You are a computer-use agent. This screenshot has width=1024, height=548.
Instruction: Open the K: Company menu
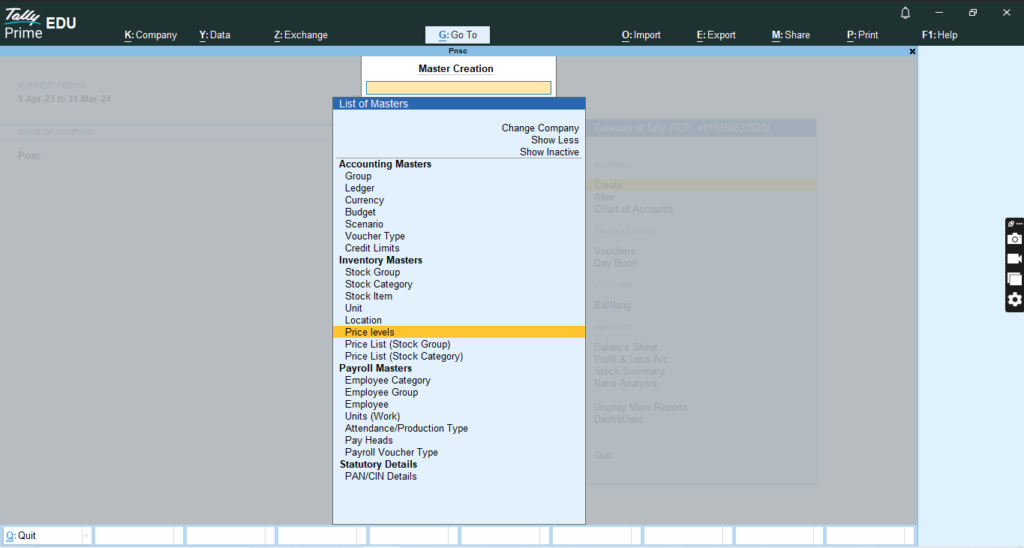[x=151, y=35]
